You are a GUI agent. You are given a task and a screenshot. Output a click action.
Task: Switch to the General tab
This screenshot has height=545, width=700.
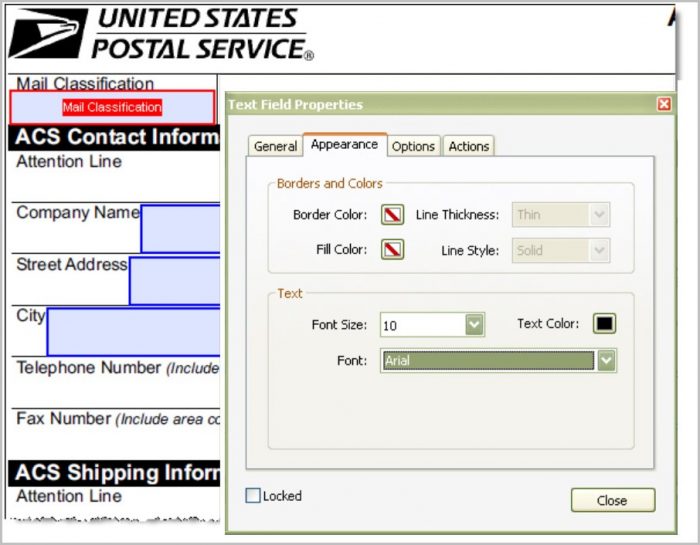(x=275, y=146)
